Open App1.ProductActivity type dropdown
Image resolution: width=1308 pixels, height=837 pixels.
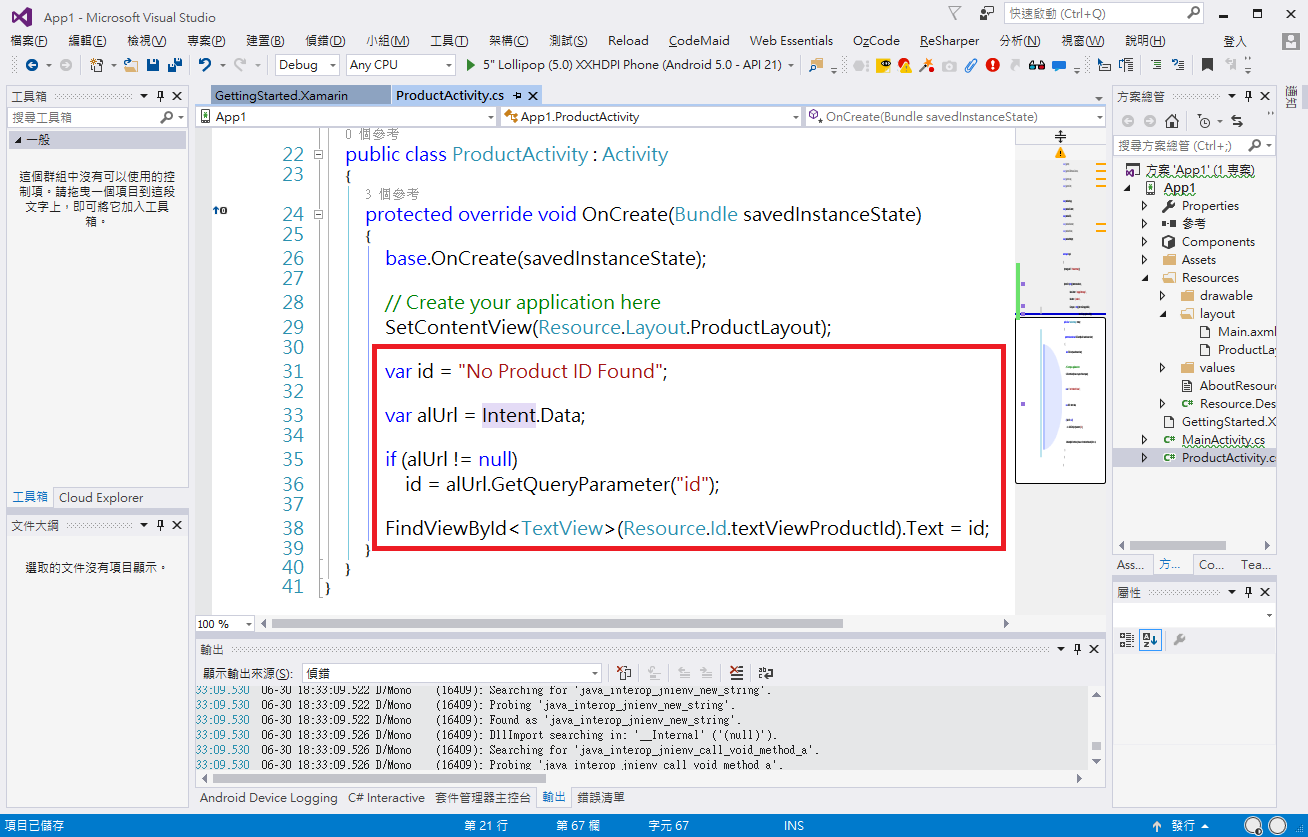(653, 117)
